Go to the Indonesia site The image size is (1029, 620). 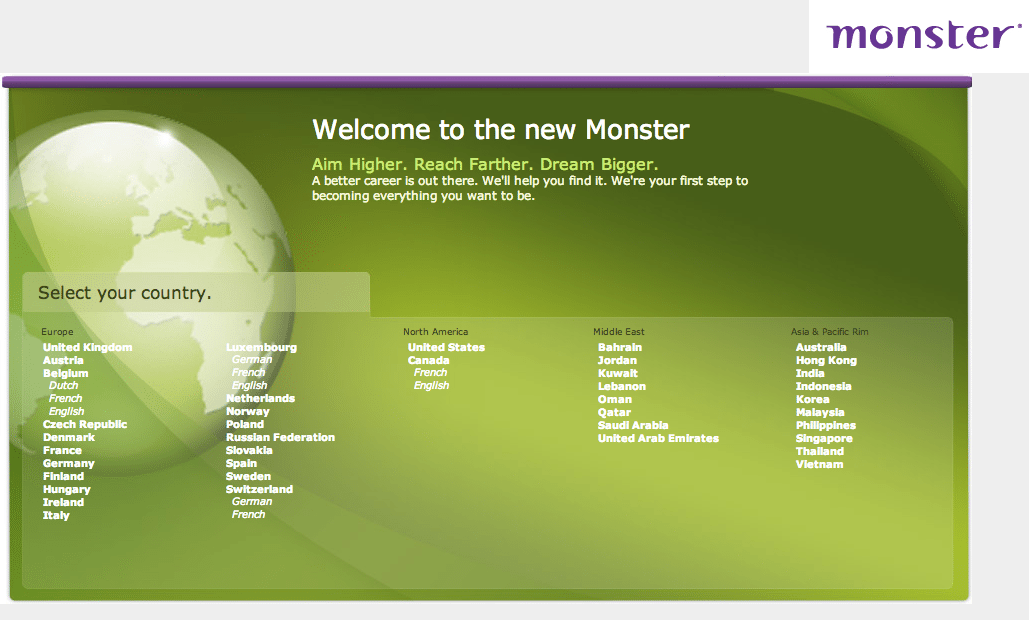[824, 386]
